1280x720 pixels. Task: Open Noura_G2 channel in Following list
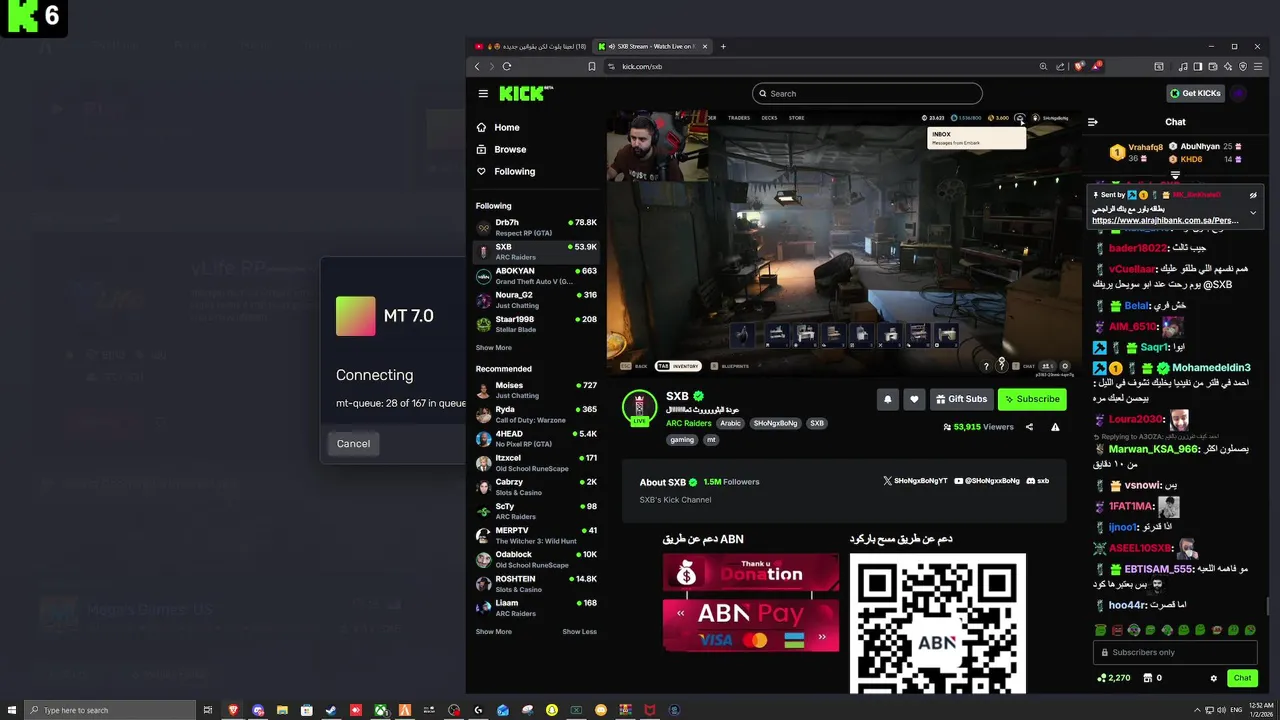point(536,300)
